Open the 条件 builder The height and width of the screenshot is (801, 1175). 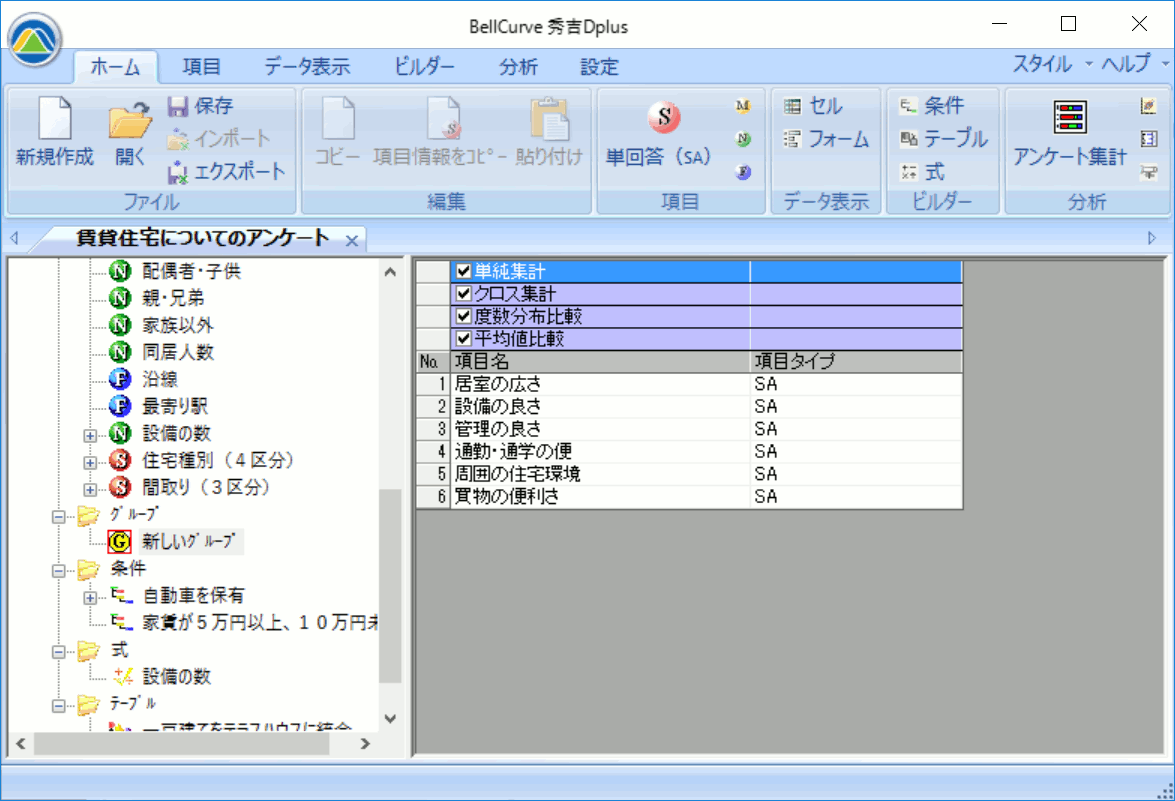[931, 106]
